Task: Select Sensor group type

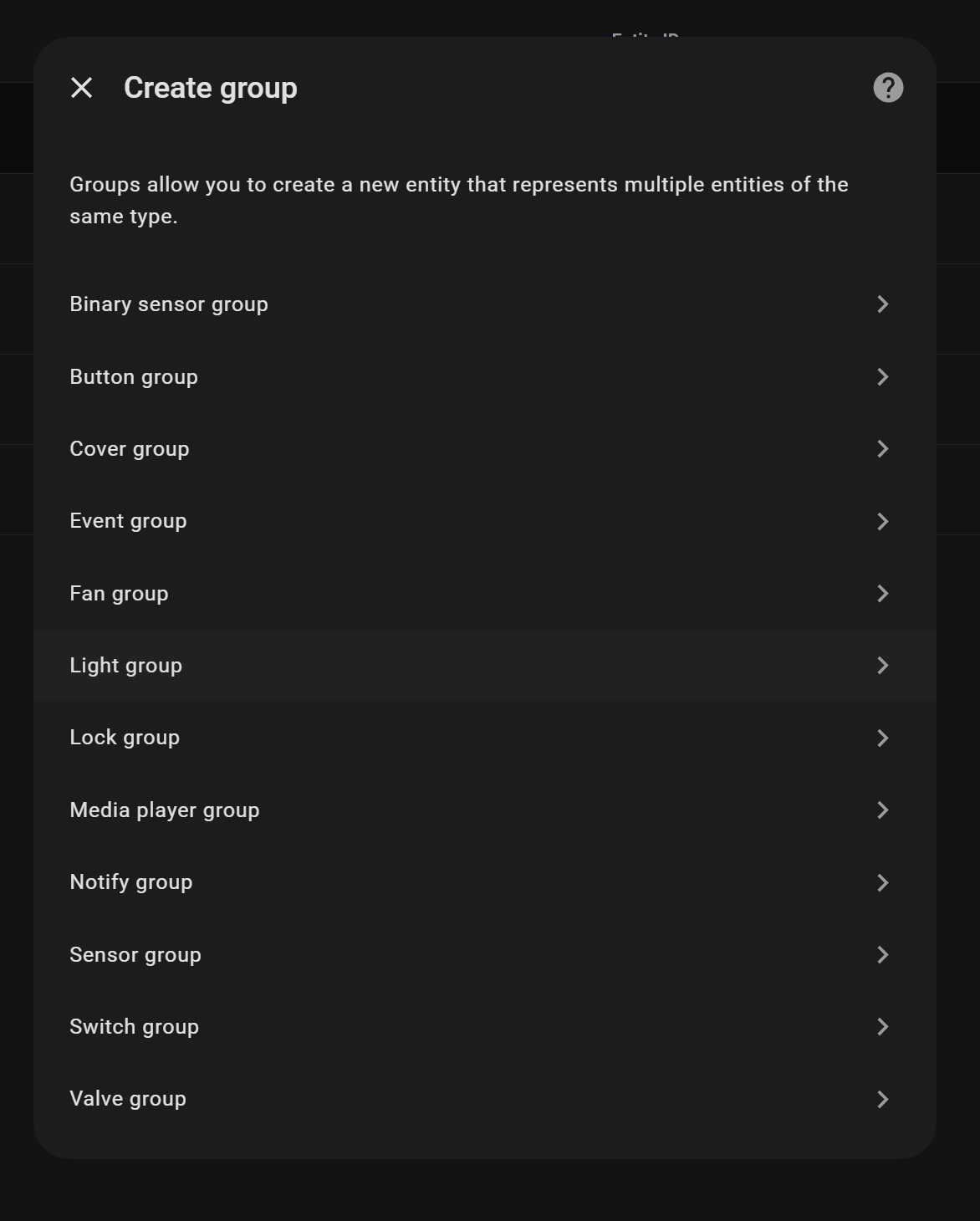Action: [135, 955]
